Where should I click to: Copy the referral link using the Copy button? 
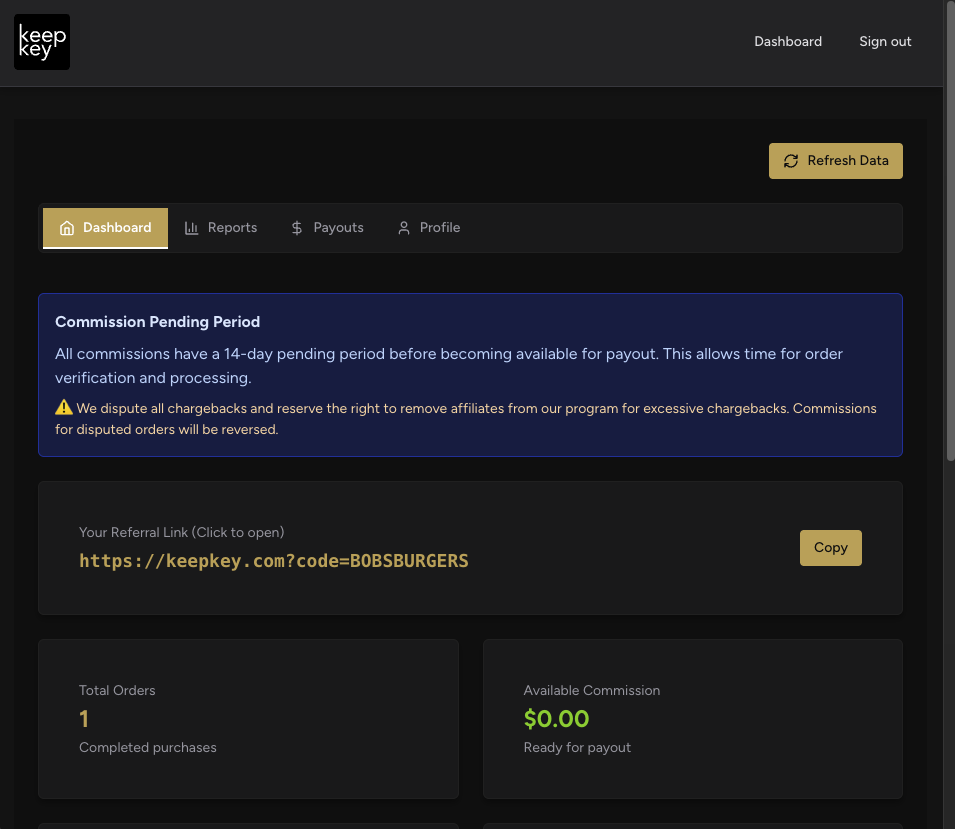click(830, 547)
